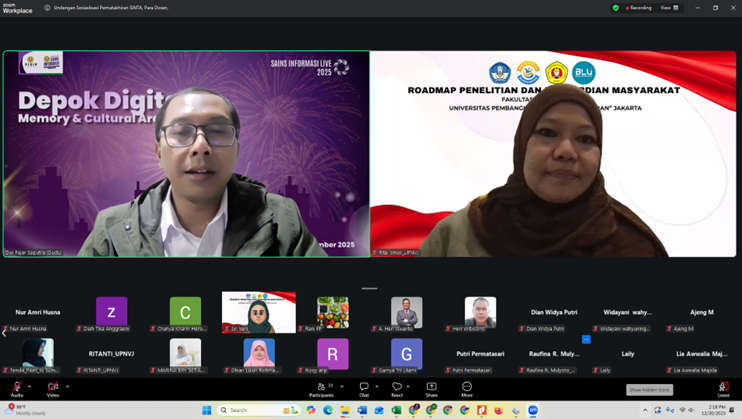This screenshot has width=742, height=419.
Task: Open the More options menu
Action: coord(467,387)
